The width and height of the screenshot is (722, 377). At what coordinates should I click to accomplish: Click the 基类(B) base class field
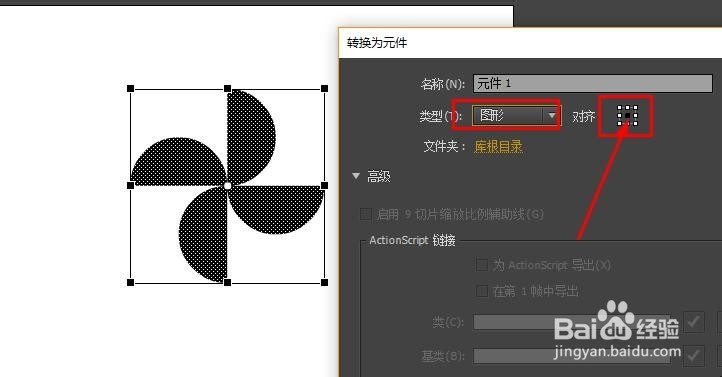(x=571, y=356)
